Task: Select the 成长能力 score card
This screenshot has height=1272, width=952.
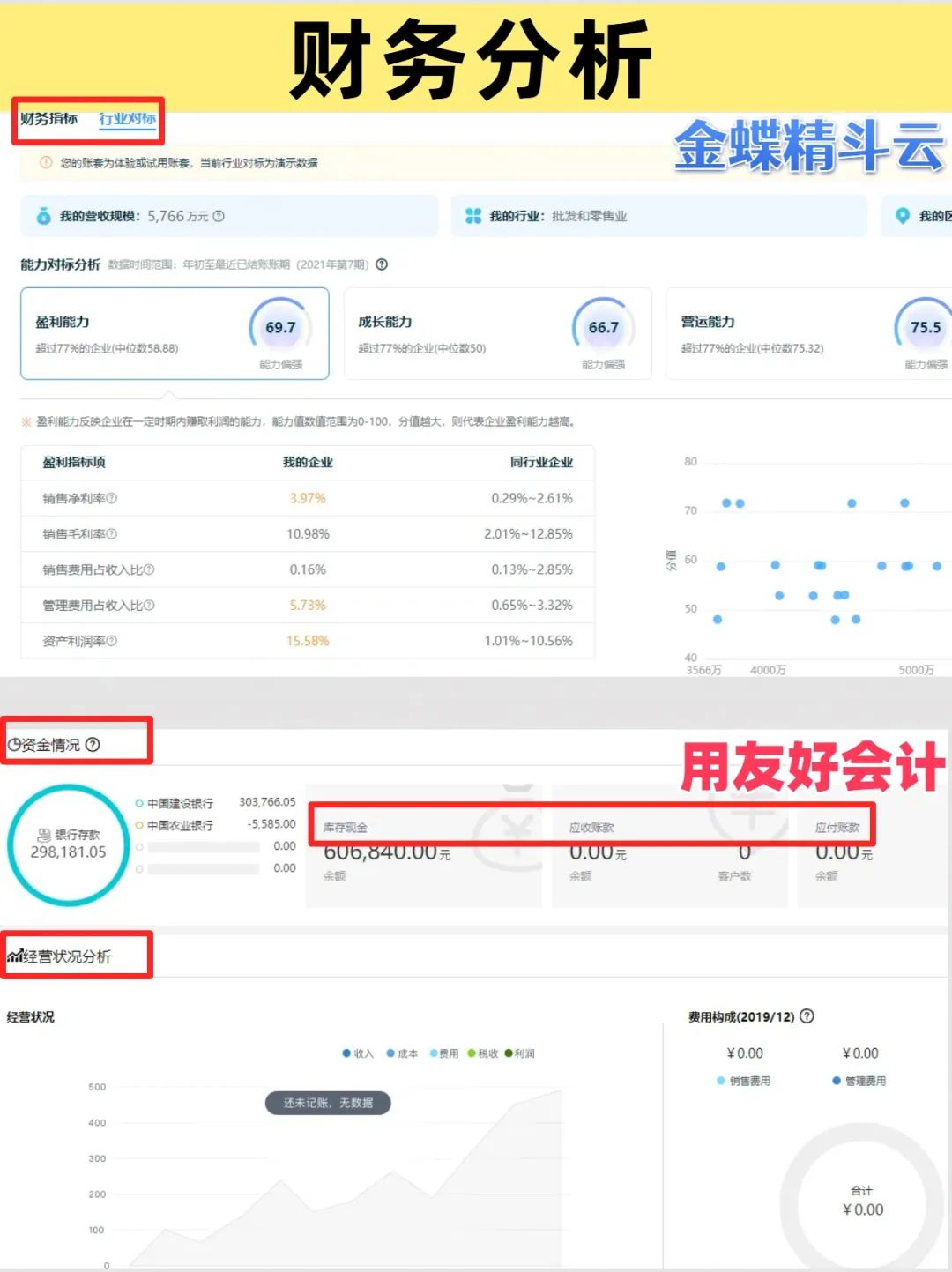Action: click(x=497, y=334)
